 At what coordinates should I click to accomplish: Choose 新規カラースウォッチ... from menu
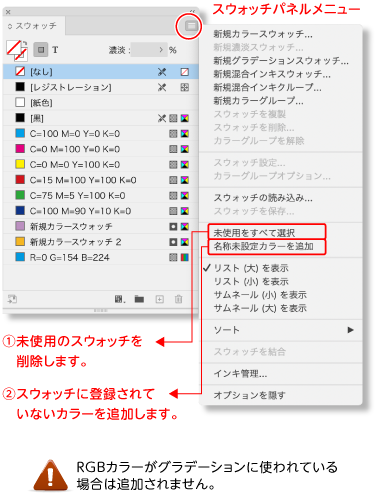click(x=263, y=34)
